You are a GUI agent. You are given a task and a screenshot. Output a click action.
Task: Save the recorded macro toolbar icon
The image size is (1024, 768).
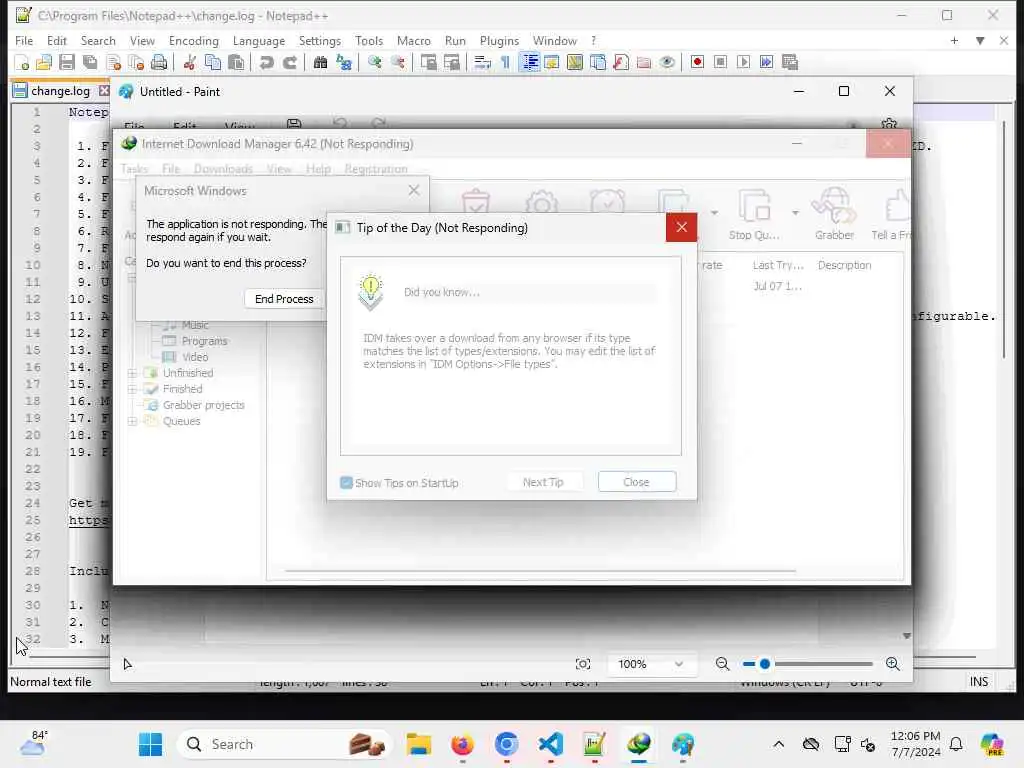790,63
